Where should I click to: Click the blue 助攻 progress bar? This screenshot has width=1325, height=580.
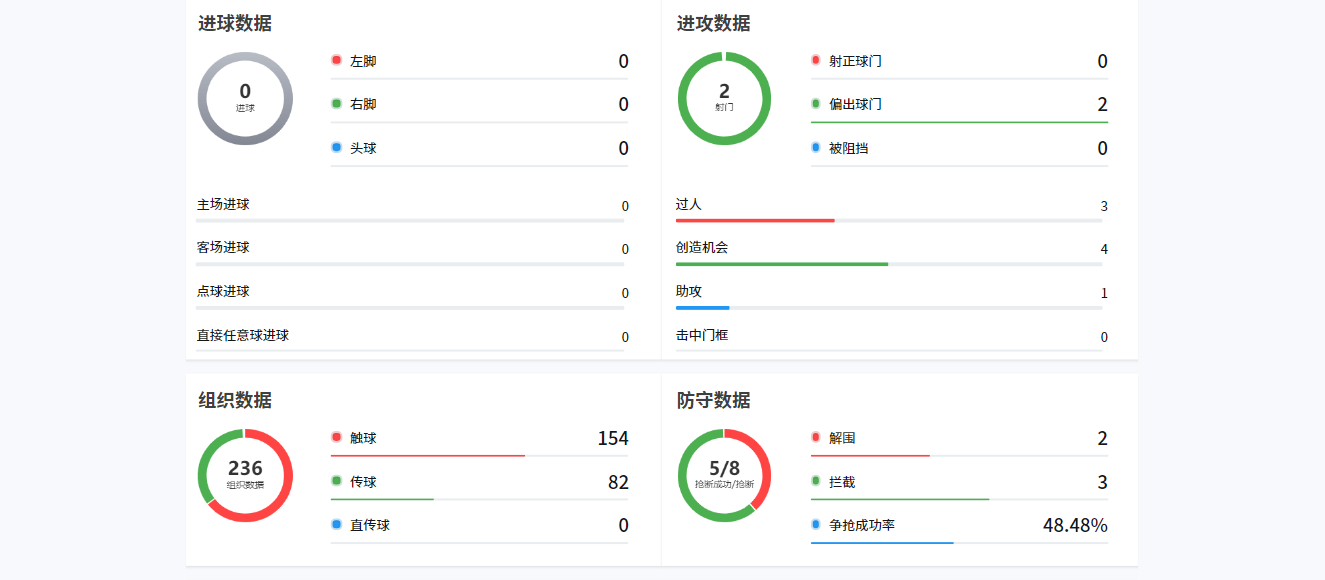[x=702, y=308]
